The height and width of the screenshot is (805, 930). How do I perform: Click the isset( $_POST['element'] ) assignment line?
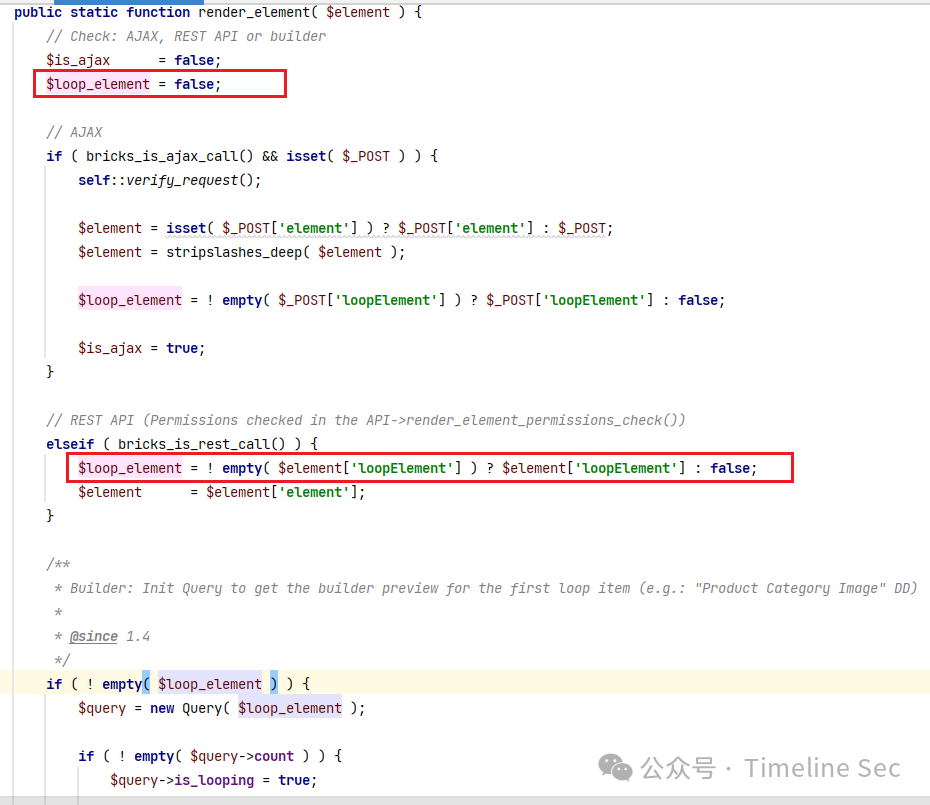(345, 228)
